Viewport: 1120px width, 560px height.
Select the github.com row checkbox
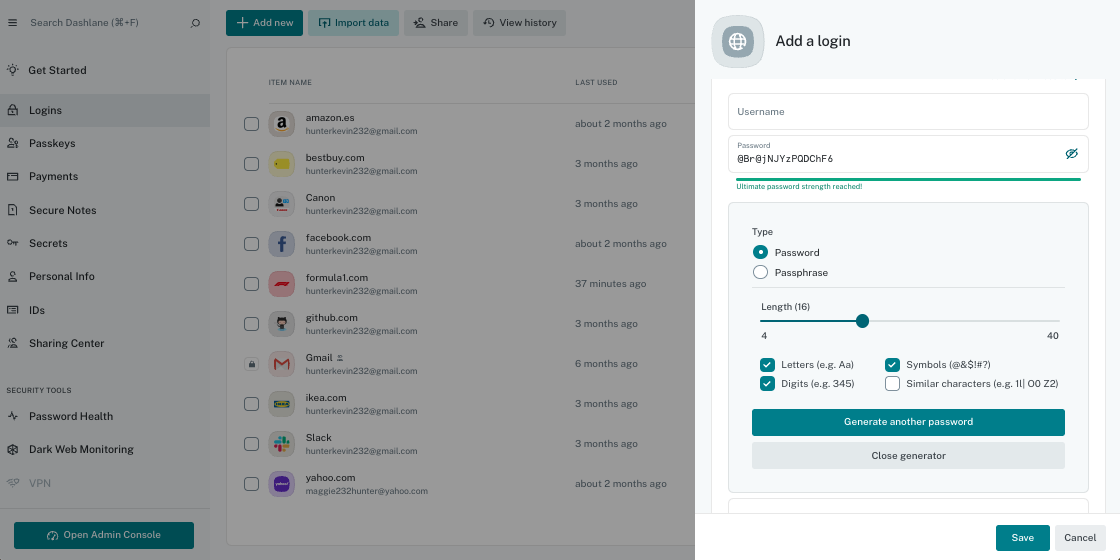tap(251, 324)
